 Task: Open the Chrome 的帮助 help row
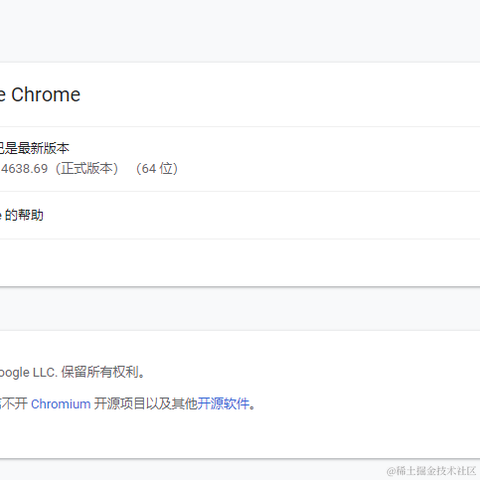click(240, 215)
